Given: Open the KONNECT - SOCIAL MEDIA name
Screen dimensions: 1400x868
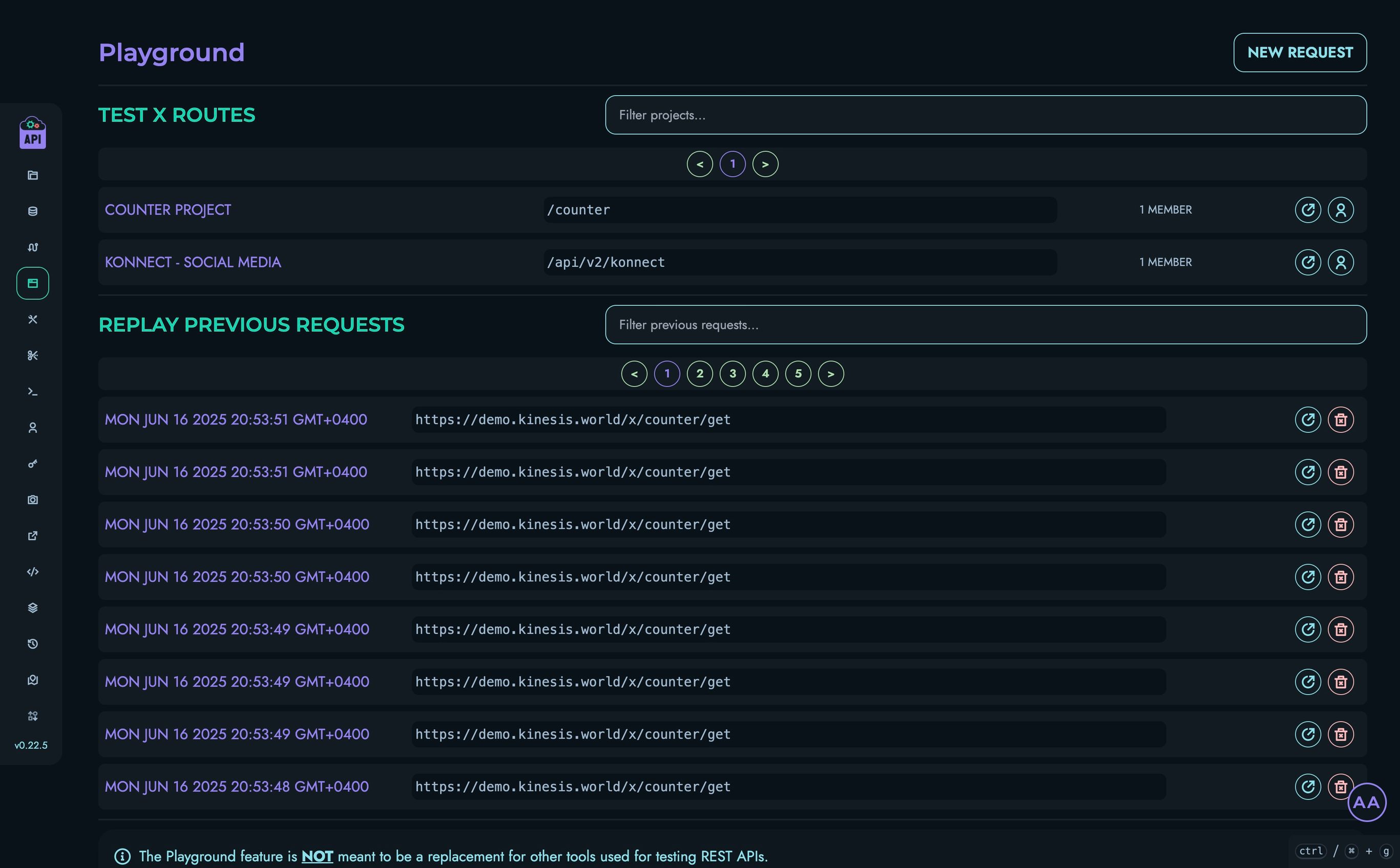Looking at the screenshot, I should (x=193, y=262).
